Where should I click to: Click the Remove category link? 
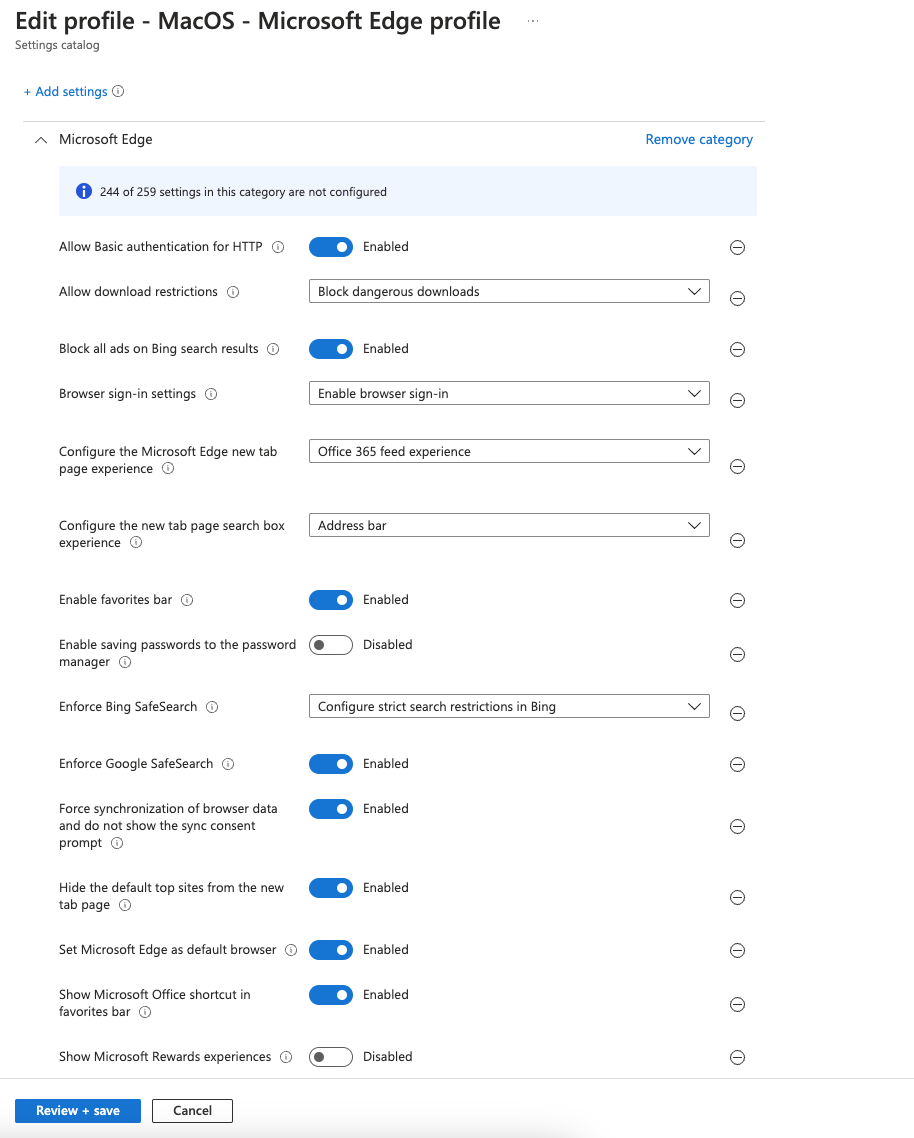click(x=699, y=139)
